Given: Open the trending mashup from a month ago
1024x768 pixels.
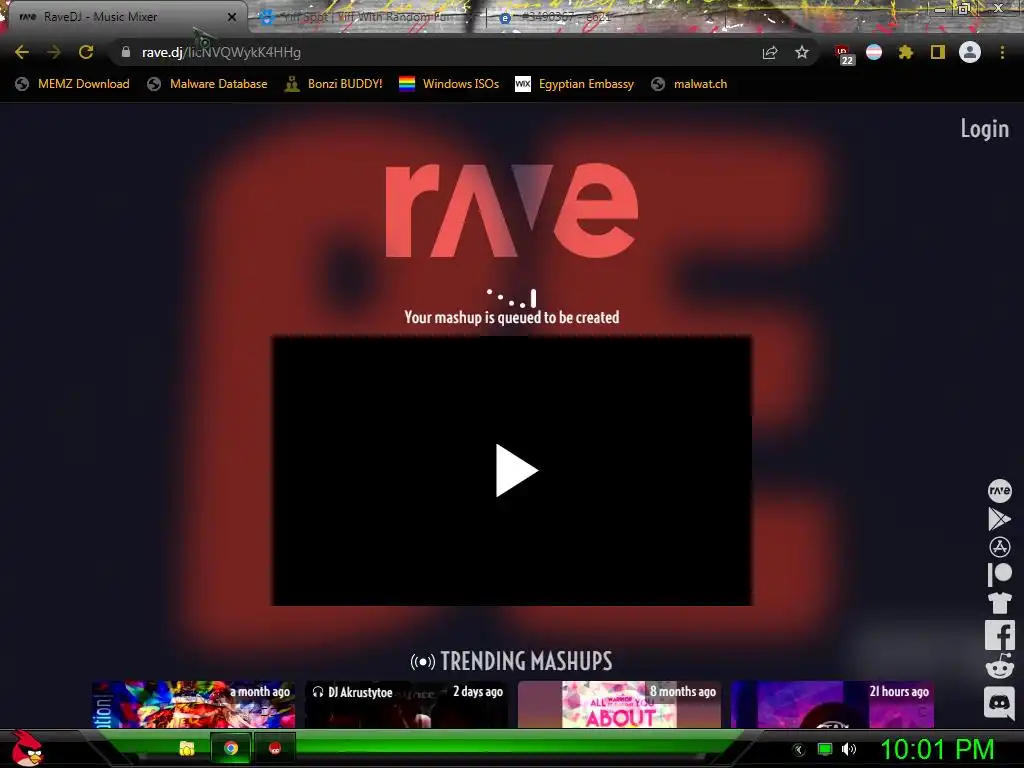Looking at the screenshot, I should click(193, 704).
